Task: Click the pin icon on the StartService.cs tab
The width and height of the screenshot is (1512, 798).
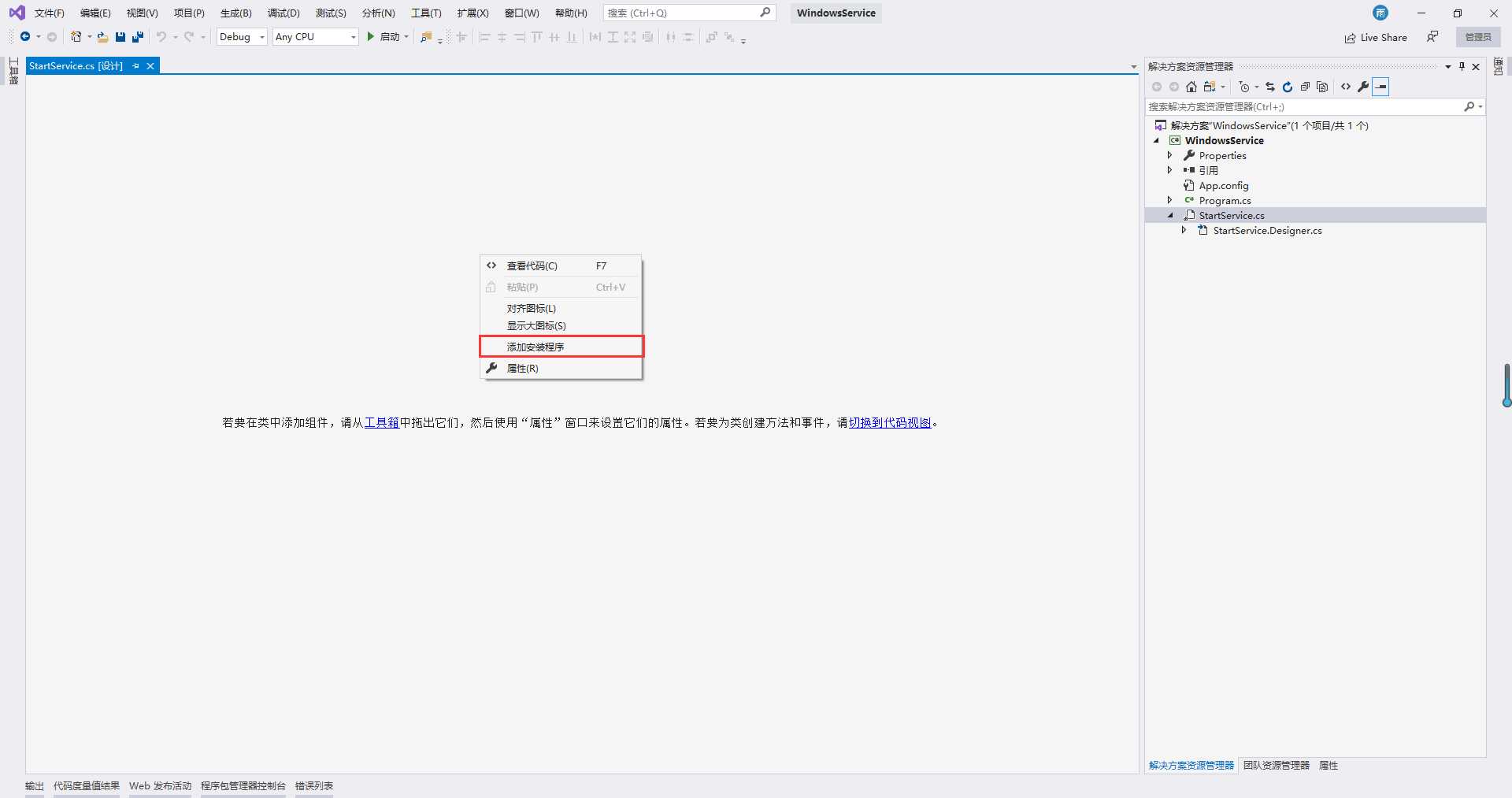Action: pyautogui.click(x=136, y=66)
